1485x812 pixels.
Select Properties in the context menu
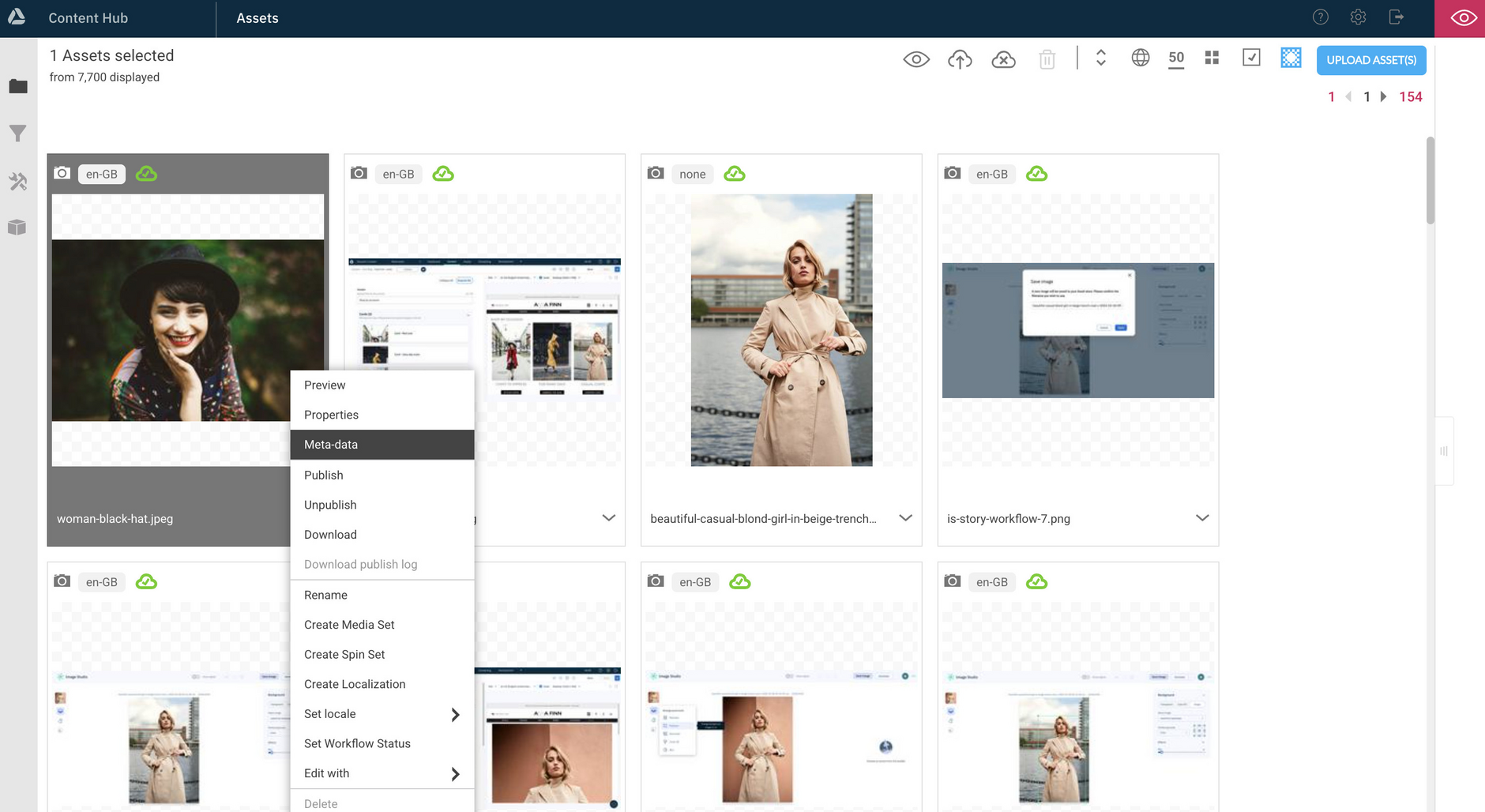[382, 415]
